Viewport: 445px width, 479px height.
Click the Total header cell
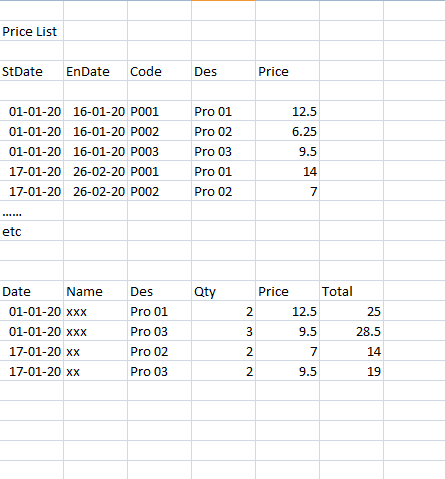click(x=351, y=291)
